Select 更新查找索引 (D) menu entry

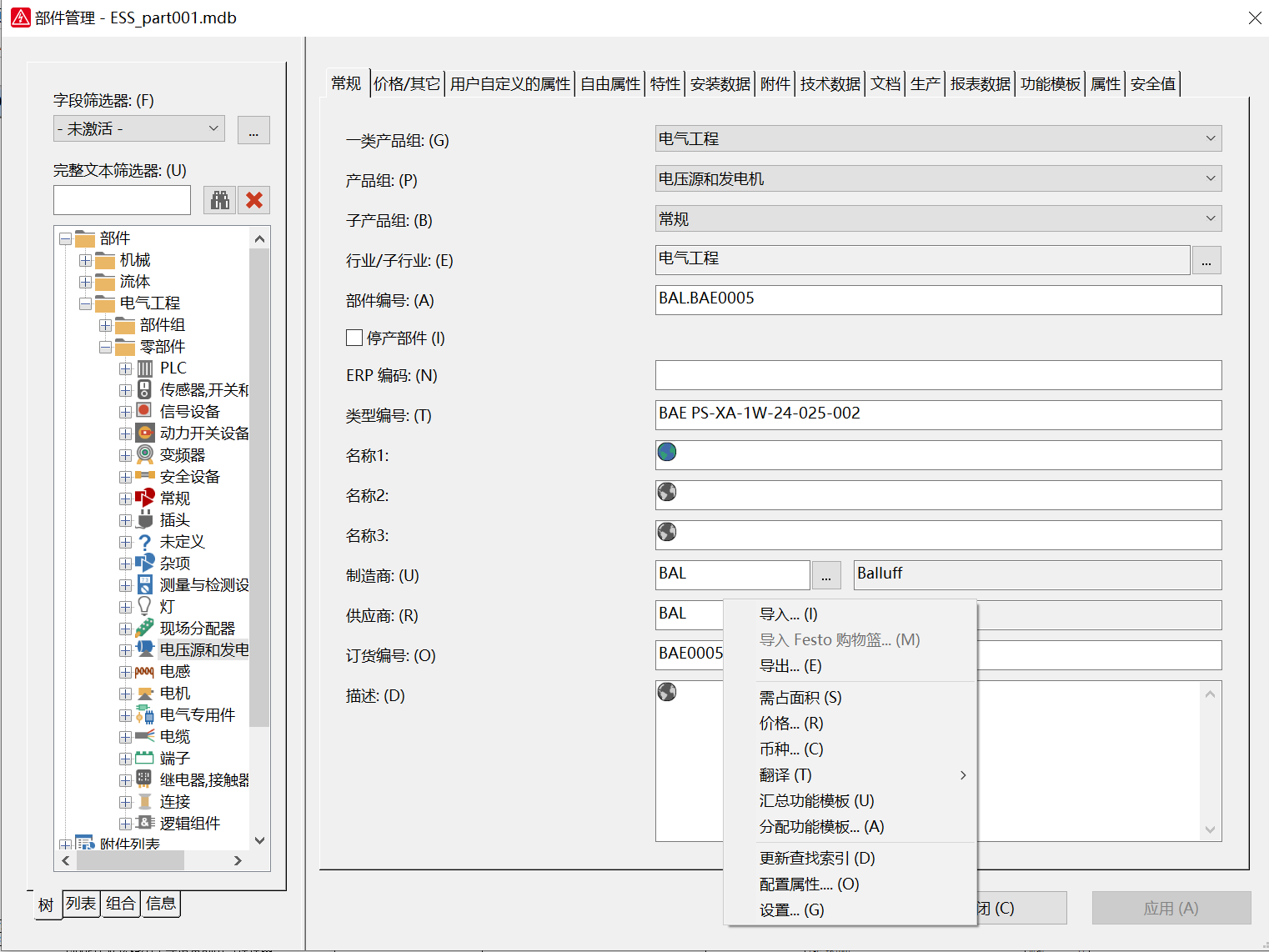850,858
